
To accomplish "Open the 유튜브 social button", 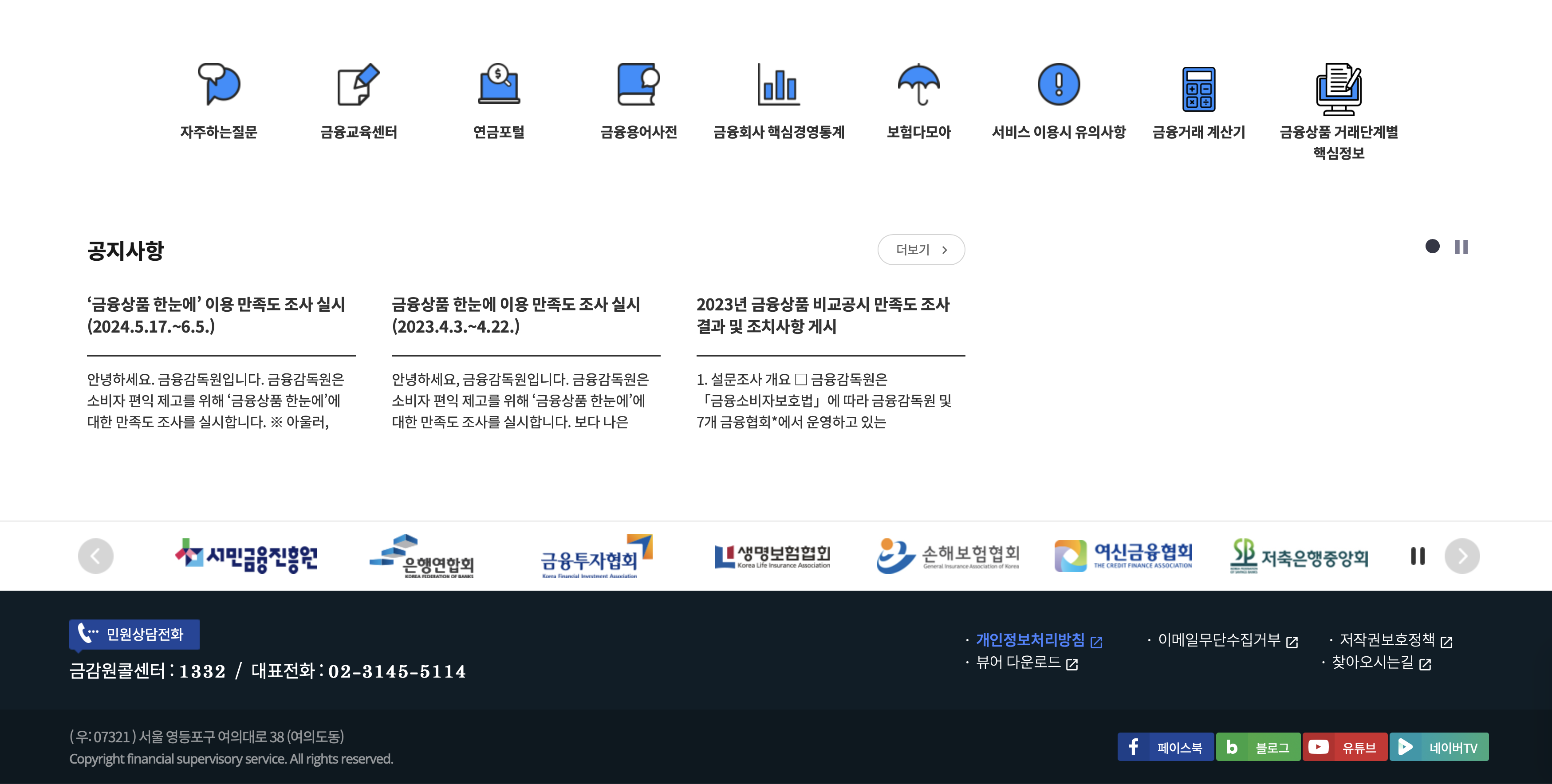I will 1345,747.
